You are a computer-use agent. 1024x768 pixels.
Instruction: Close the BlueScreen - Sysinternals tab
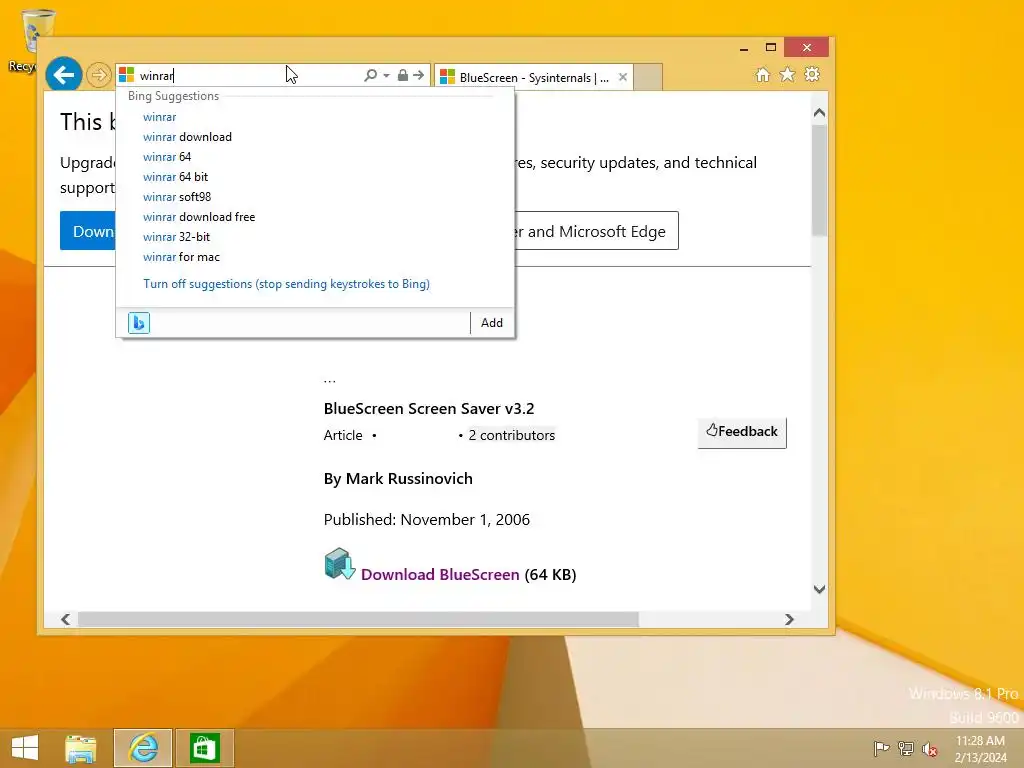coord(623,77)
